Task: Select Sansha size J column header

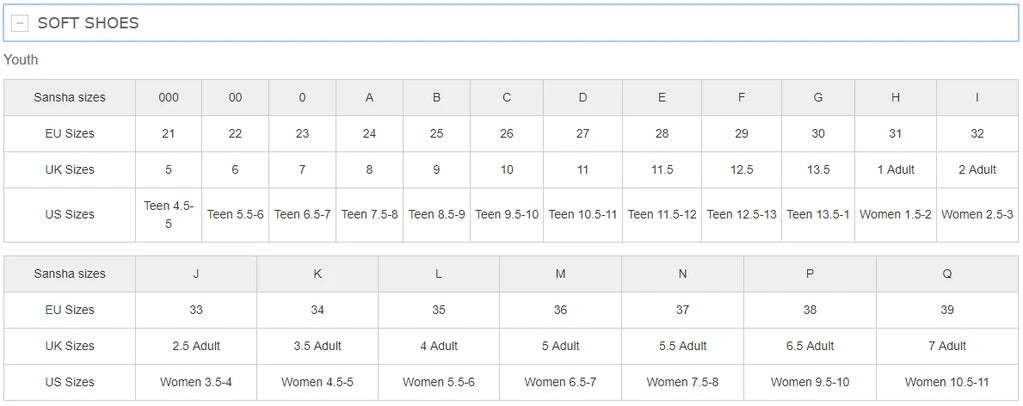Action: 196,274
